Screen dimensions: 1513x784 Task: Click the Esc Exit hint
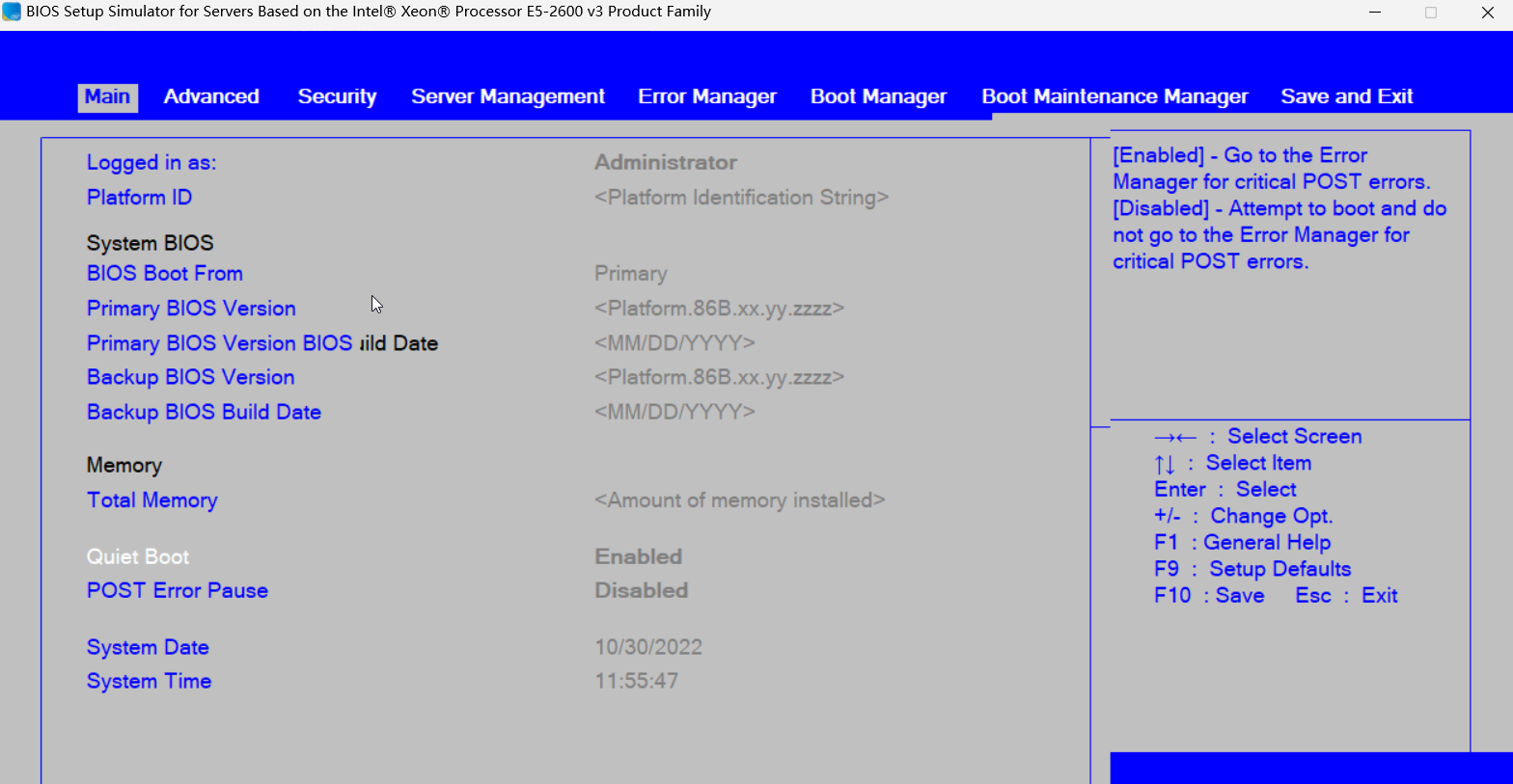pos(1346,596)
